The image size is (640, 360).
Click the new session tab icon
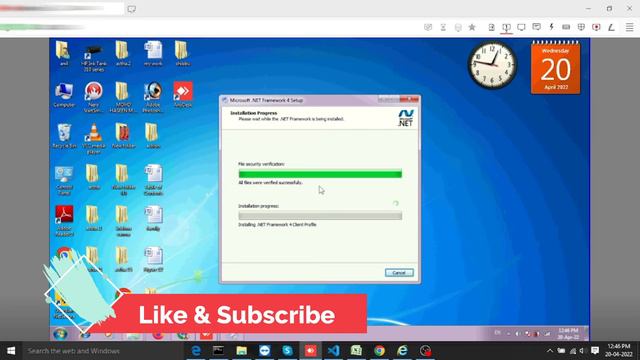pyautogui.click(x=131, y=9)
